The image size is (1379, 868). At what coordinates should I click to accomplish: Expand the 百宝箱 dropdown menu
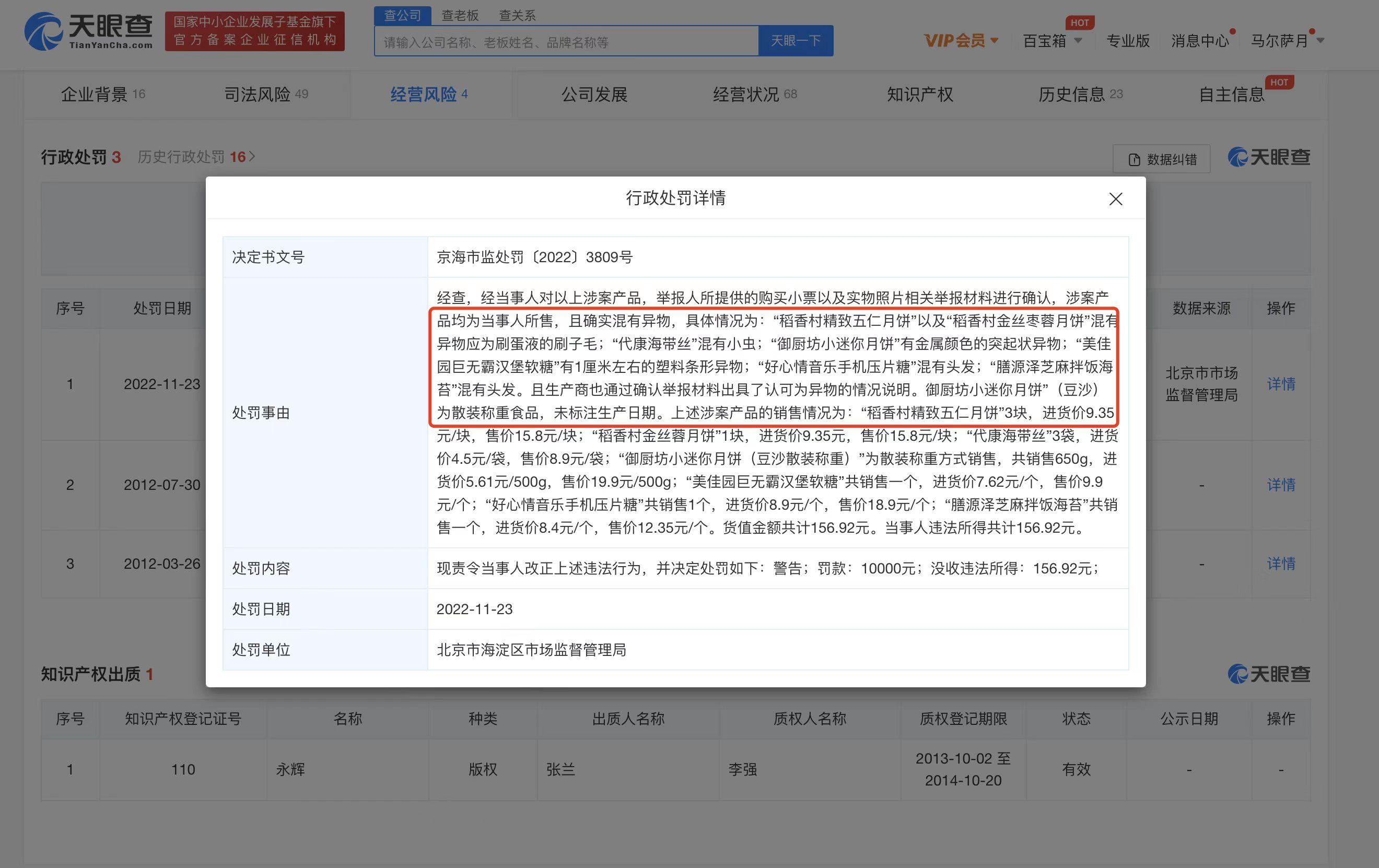1052,41
